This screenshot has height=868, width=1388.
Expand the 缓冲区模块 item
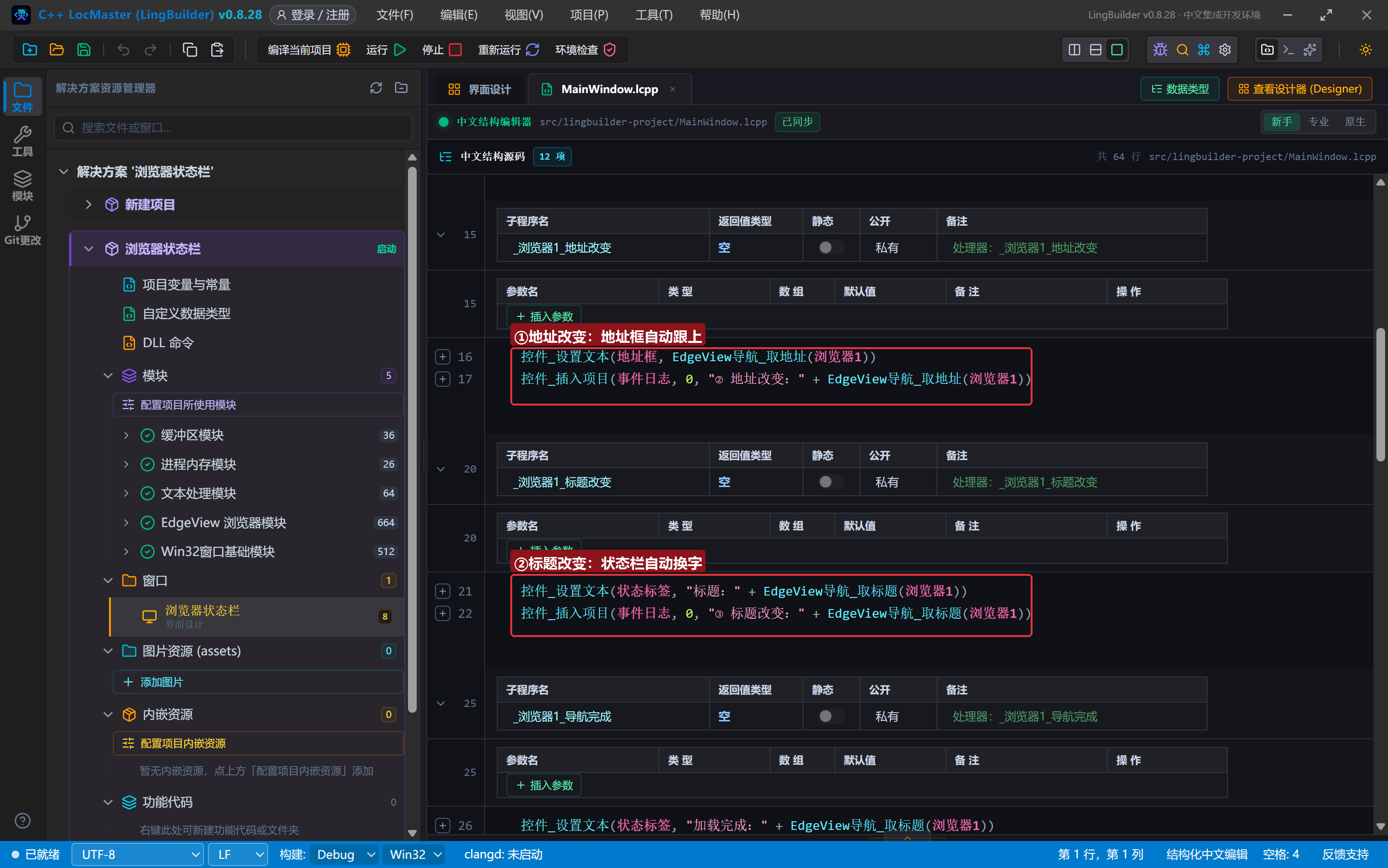[x=126, y=435]
